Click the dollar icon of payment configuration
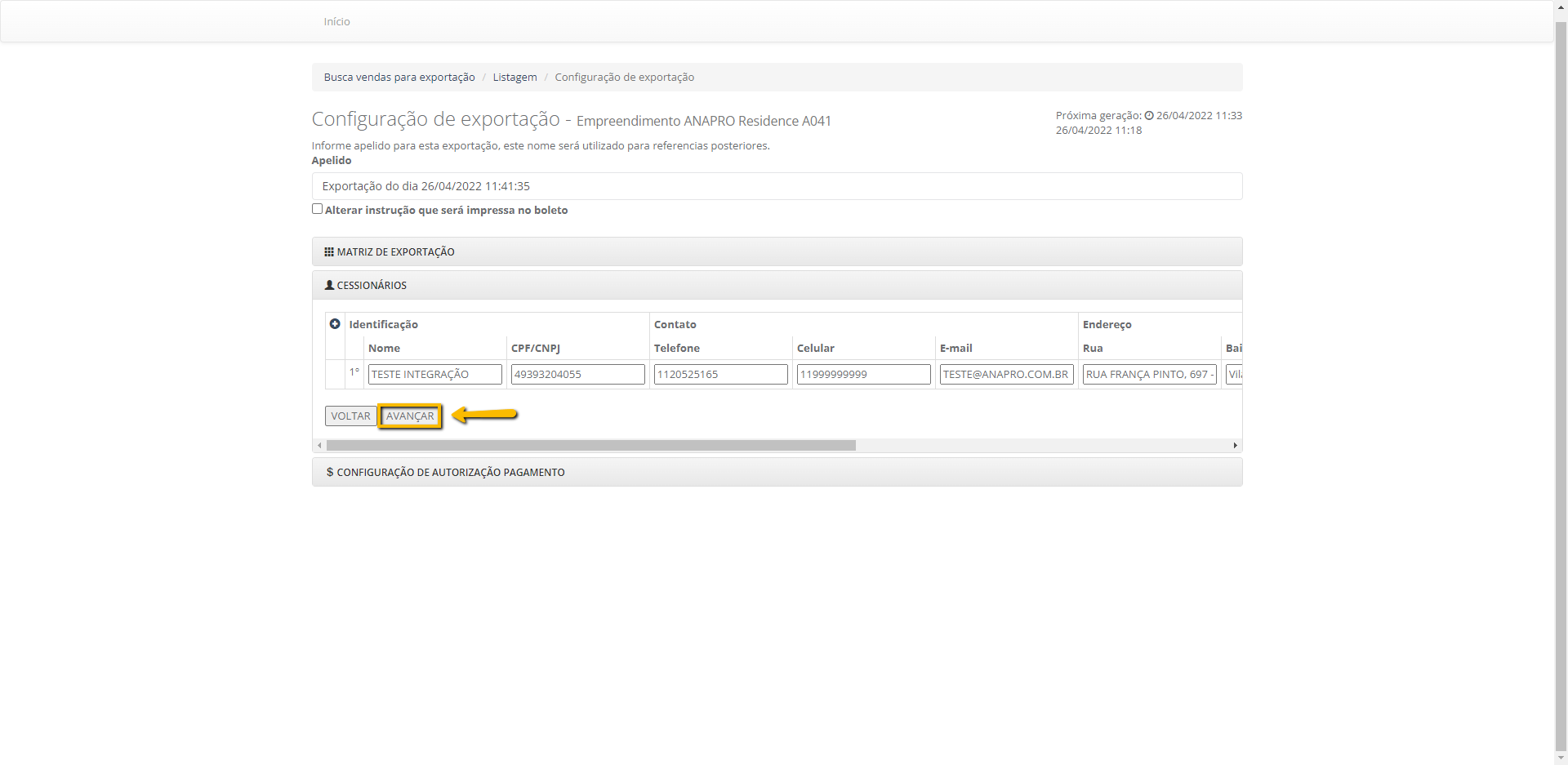Image resolution: width=1568 pixels, height=765 pixels. (x=330, y=473)
